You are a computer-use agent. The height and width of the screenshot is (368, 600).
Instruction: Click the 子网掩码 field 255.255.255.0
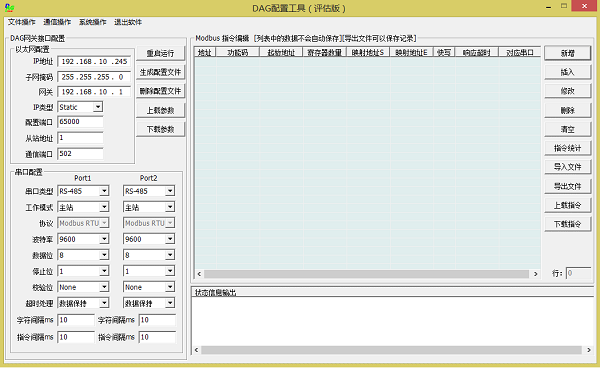[94, 77]
